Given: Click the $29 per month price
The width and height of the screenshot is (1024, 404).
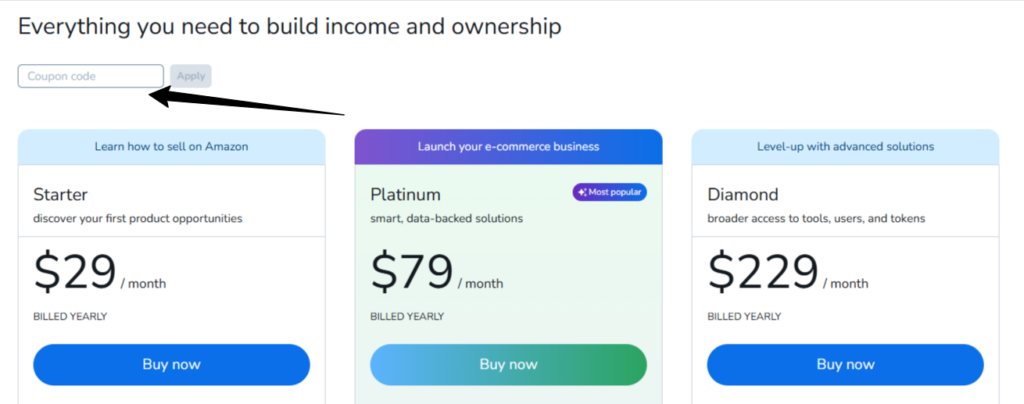Looking at the screenshot, I should [99, 272].
